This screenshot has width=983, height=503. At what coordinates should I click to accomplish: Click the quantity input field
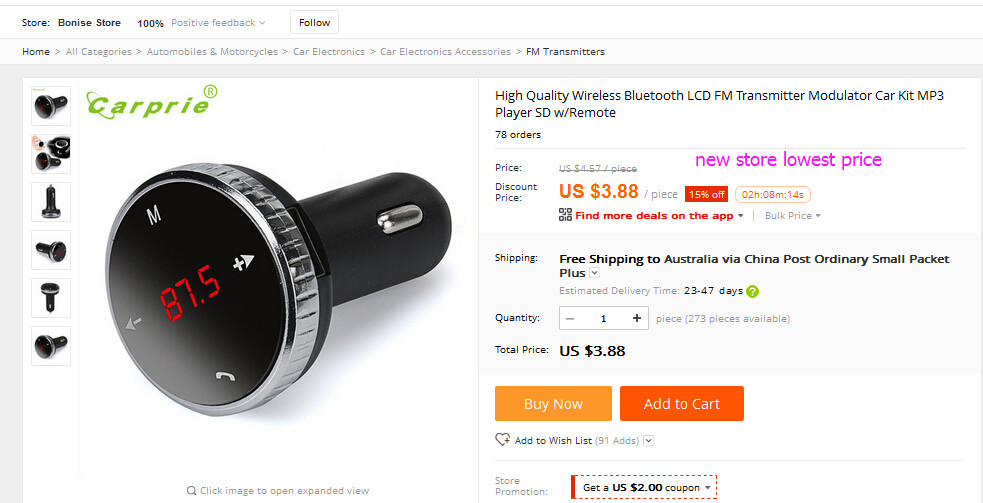(x=603, y=319)
